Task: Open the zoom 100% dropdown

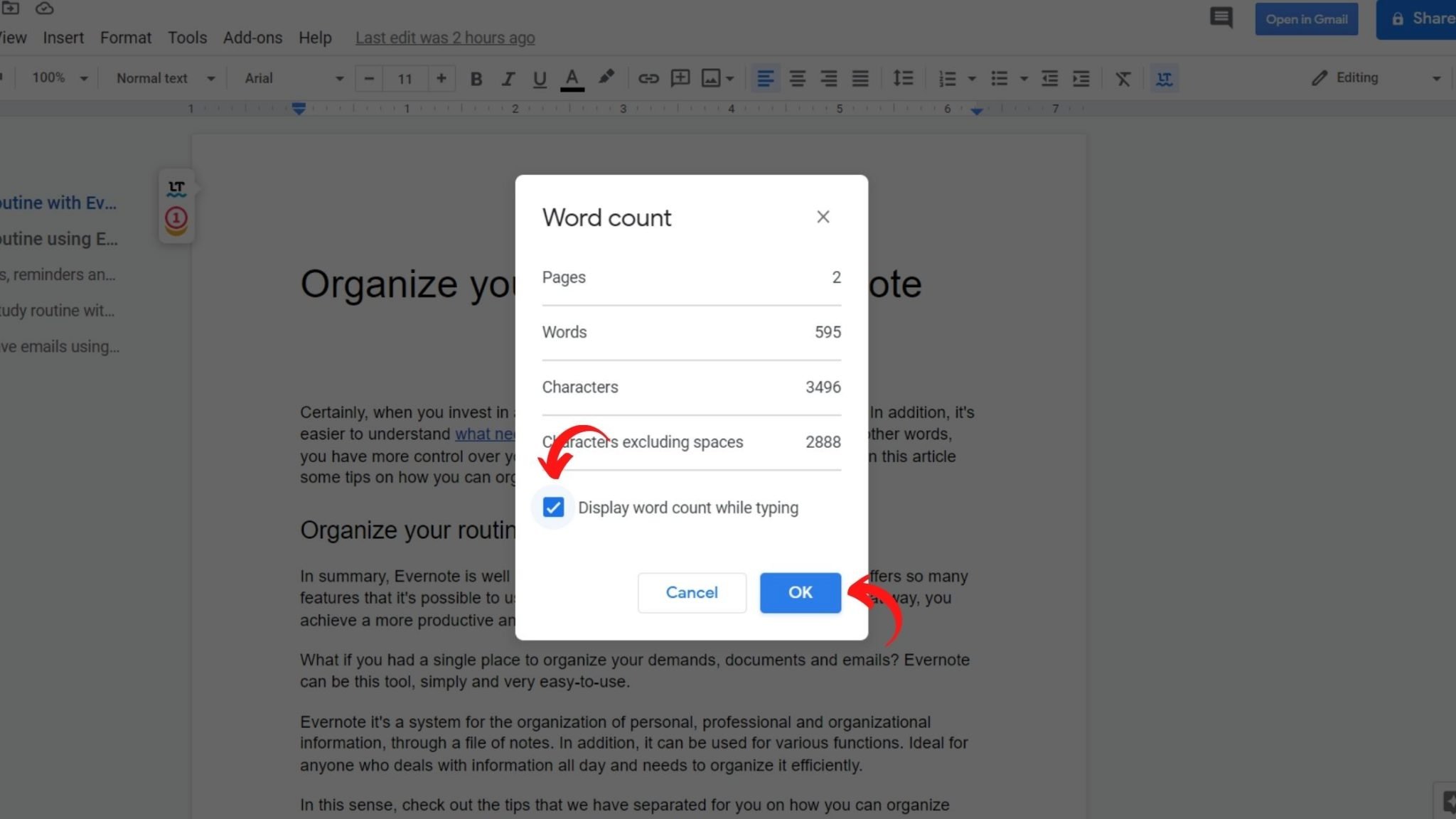Action: click(60, 77)
